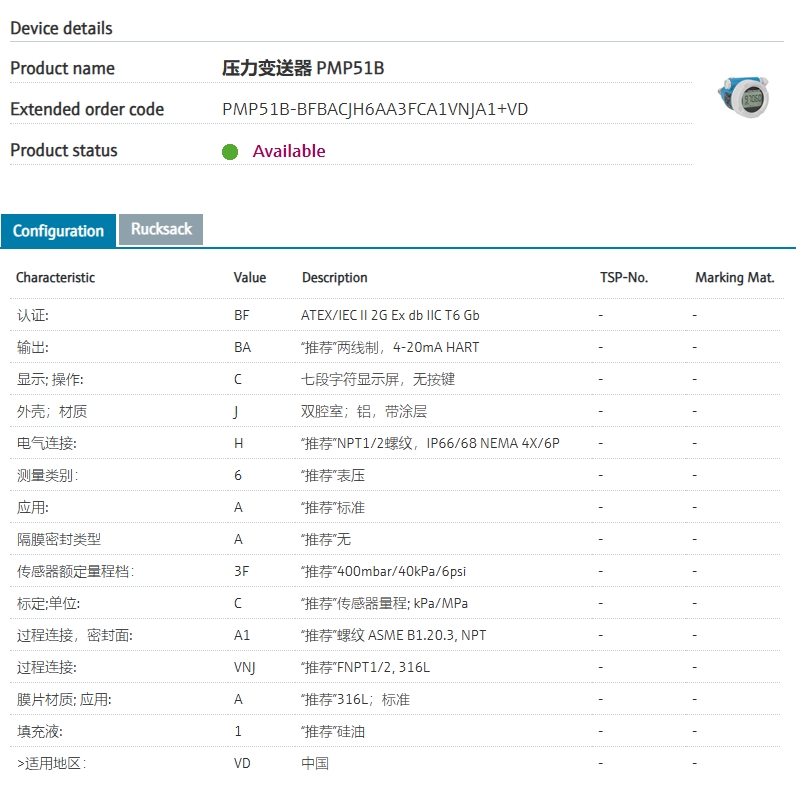Switch to the Rucksack tab

[x=161, y=229]
